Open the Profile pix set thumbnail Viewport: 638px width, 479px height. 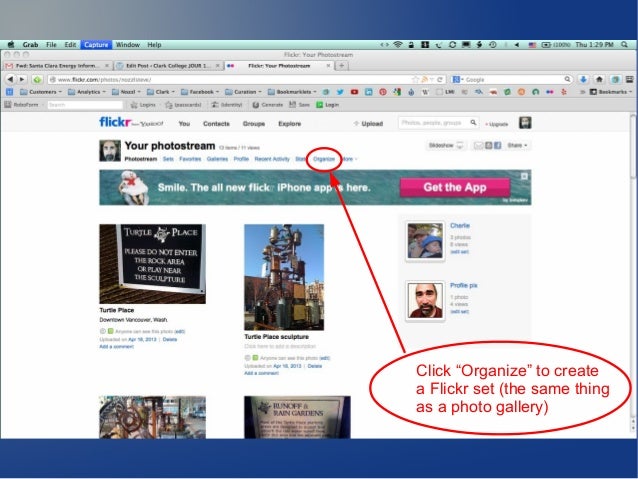pos(425,301)
